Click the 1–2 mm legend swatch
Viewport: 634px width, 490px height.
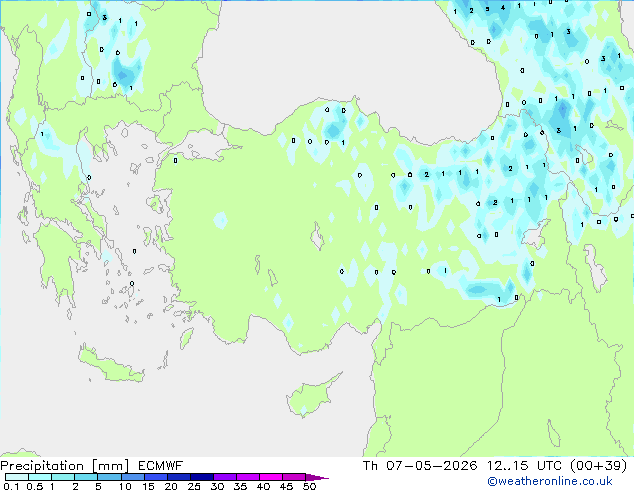click(63, 477)
